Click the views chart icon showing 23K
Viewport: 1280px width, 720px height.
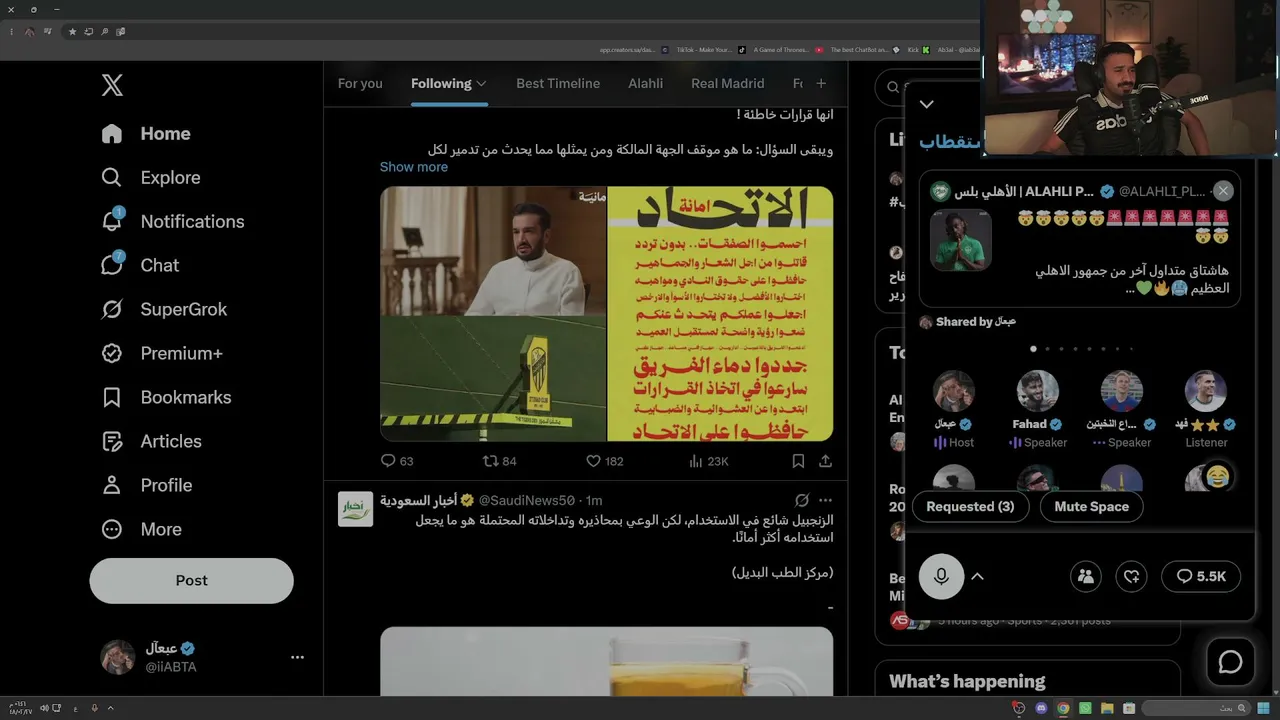click(x=696, y=461)
